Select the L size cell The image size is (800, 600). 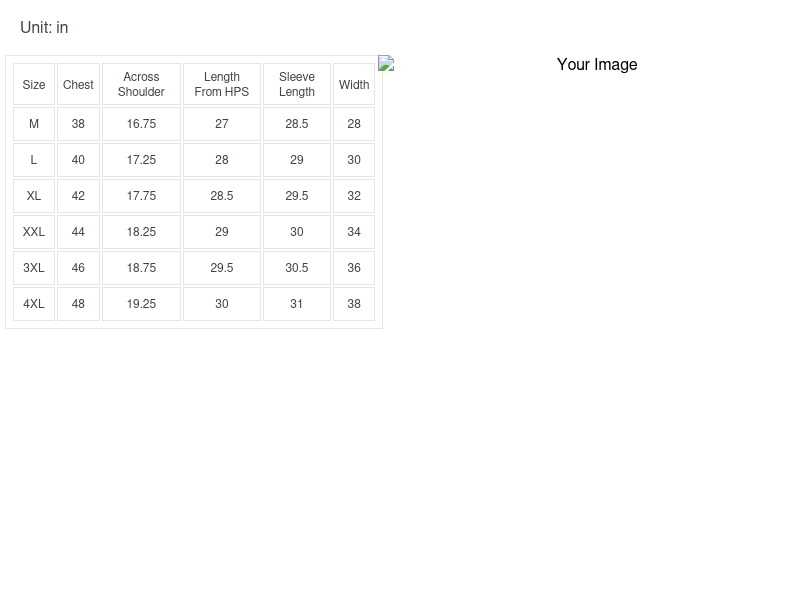(x=34, y=160)
